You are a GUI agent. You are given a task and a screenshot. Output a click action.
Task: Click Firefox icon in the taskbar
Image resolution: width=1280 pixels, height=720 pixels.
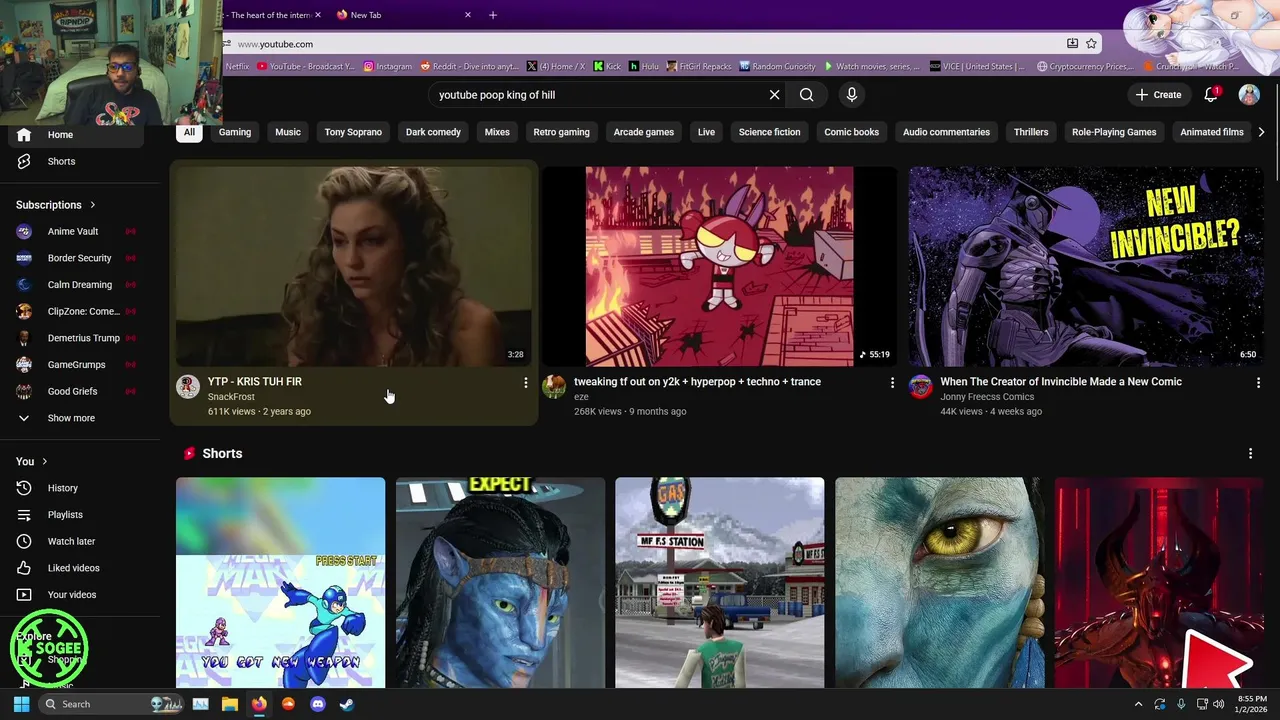[259, 704]
